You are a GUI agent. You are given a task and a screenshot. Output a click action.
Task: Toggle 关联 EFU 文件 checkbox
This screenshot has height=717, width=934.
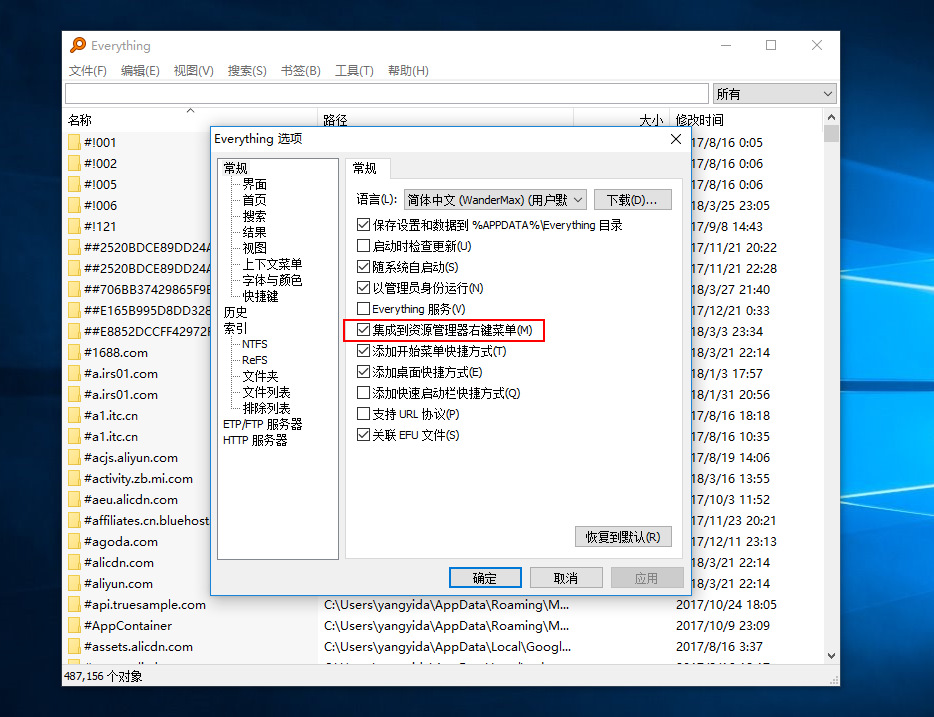(x=363, y=435)
